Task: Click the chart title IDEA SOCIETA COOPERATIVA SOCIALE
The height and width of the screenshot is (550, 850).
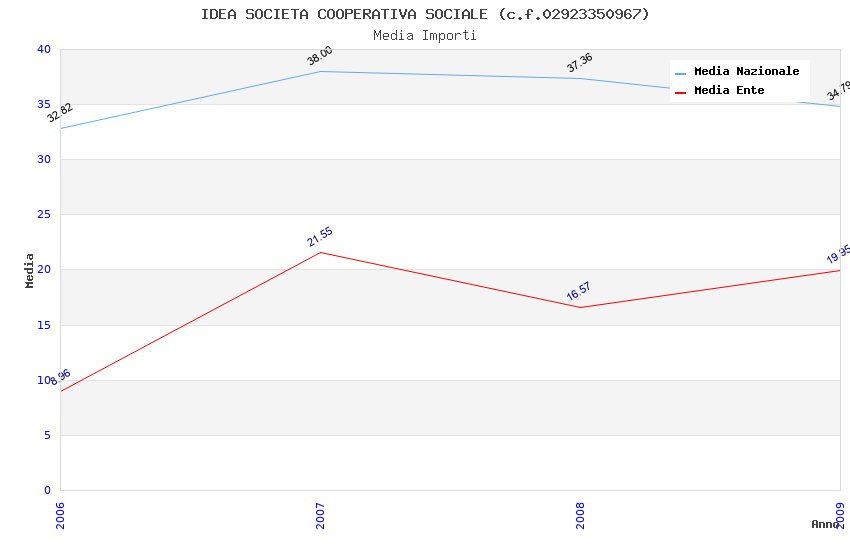Action: click(425, 14)
